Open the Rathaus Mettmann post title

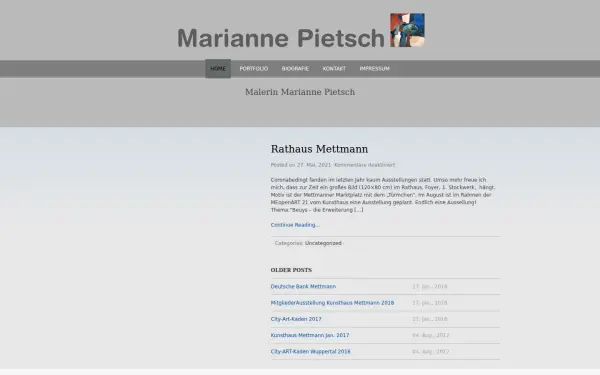click(319, 149)
